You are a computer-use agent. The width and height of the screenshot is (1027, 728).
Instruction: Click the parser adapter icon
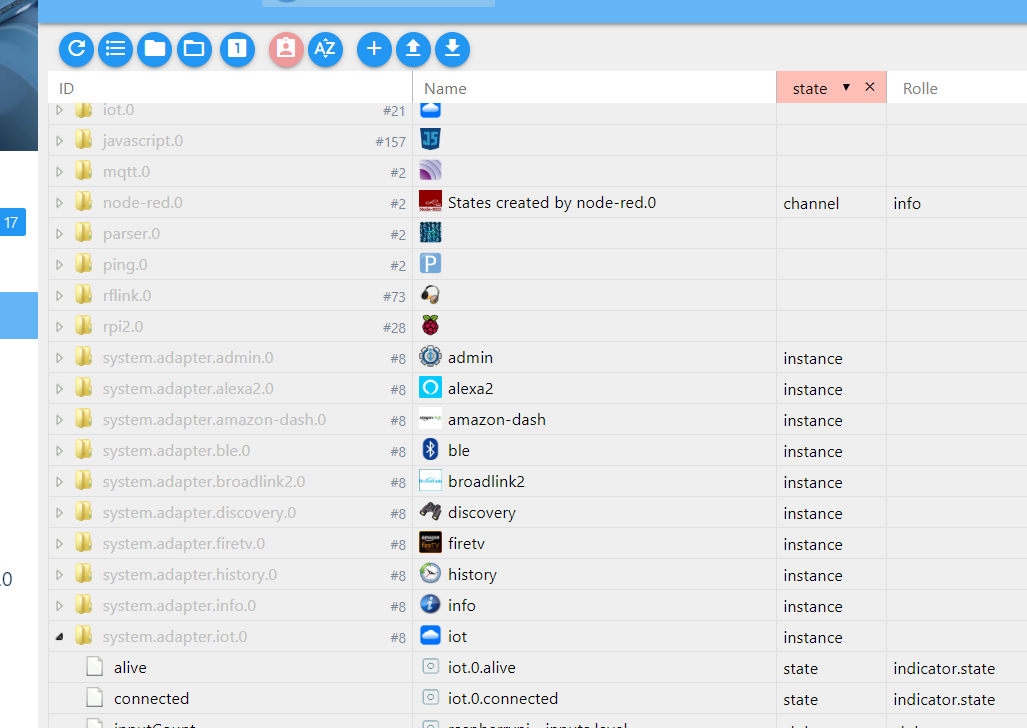[430, 232]
